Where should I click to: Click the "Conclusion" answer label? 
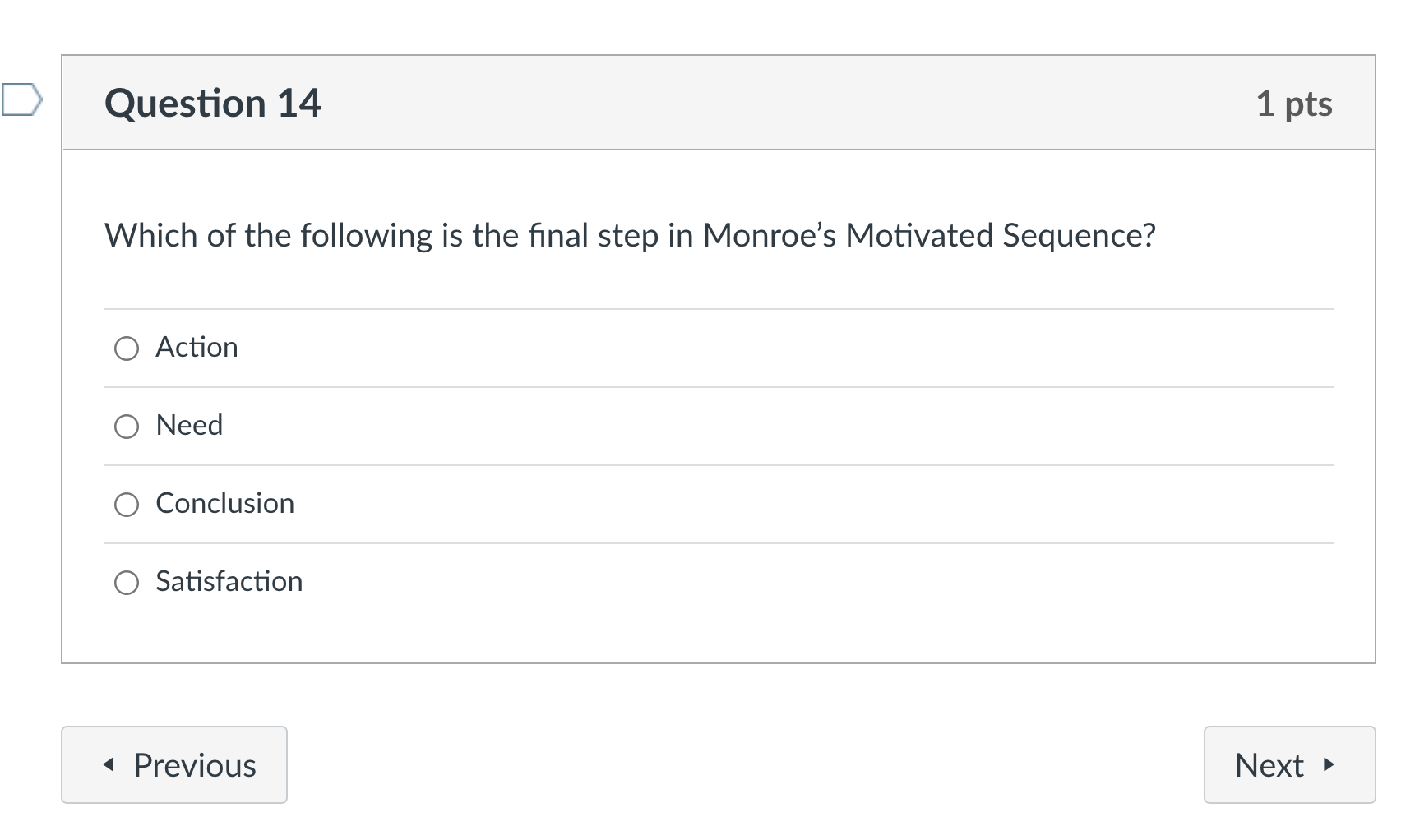click(x=224, y=503)
